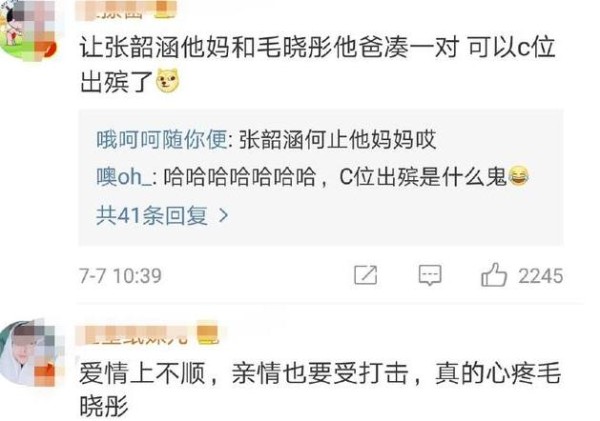Select the comment 爱情上不顺 about 毛晓彤

point(320,389)
